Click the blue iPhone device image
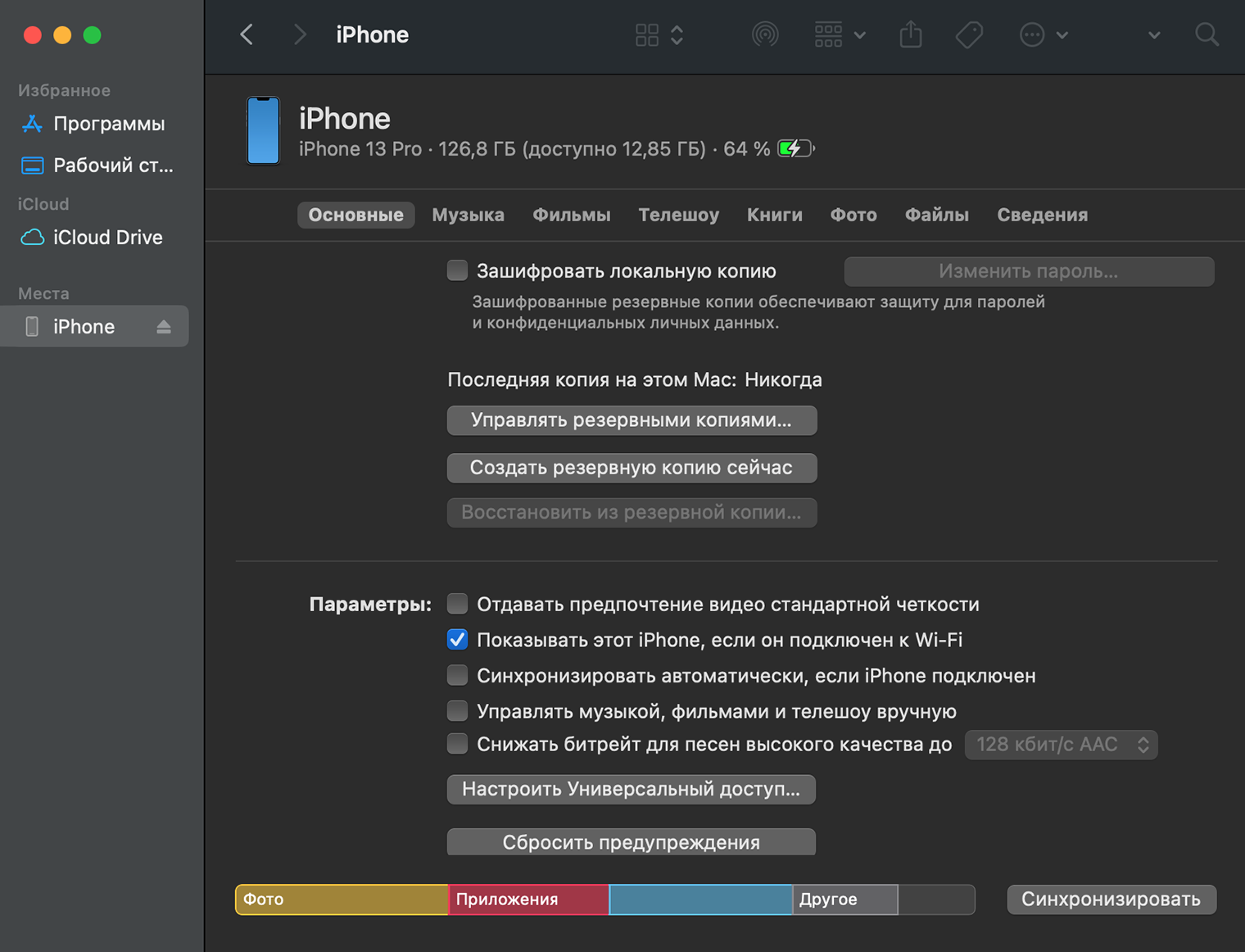Image resolution: width=1245 pixels, height=952 pixels. click(x=263, y=130)
